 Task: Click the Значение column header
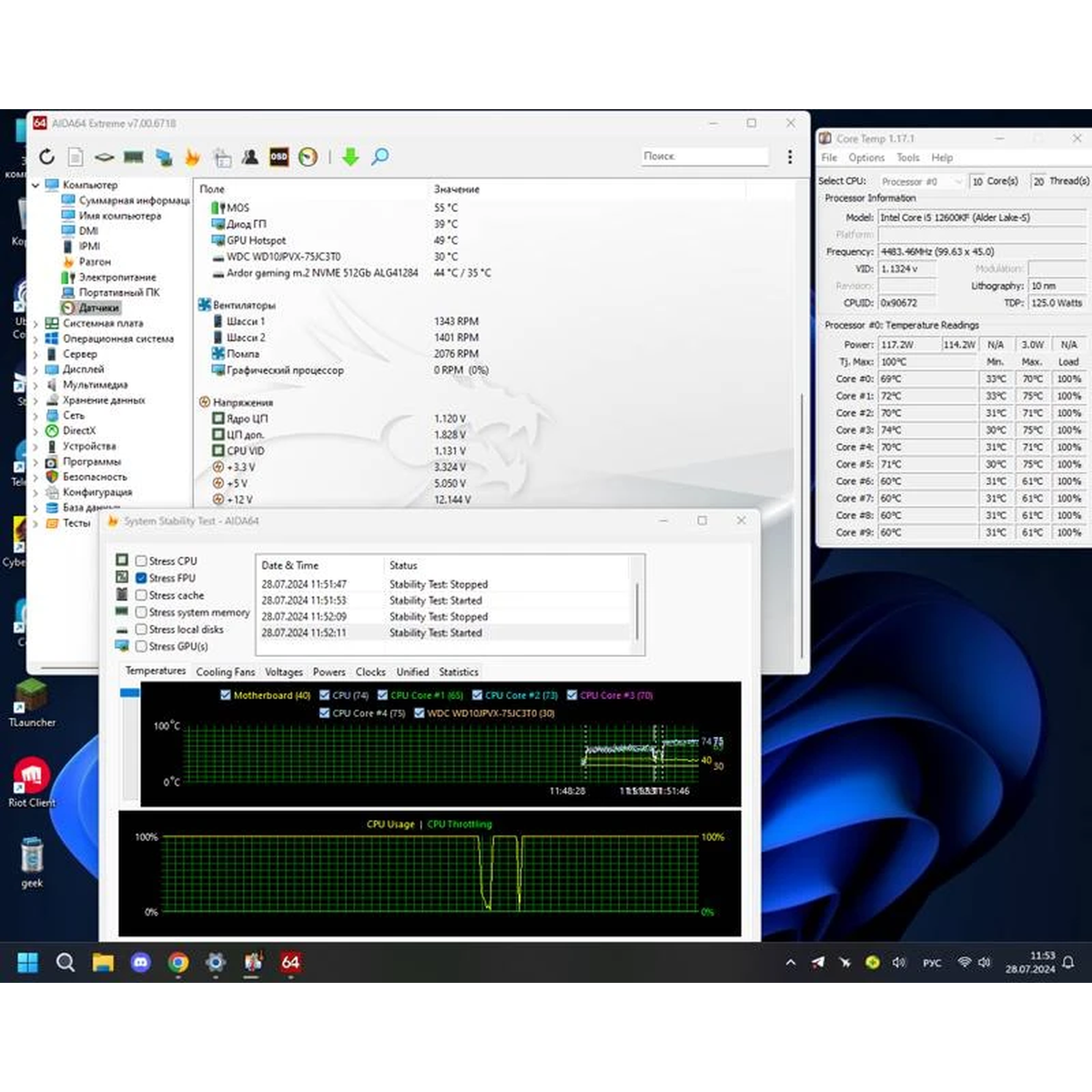pyautogui.click(x=456, y=189)
